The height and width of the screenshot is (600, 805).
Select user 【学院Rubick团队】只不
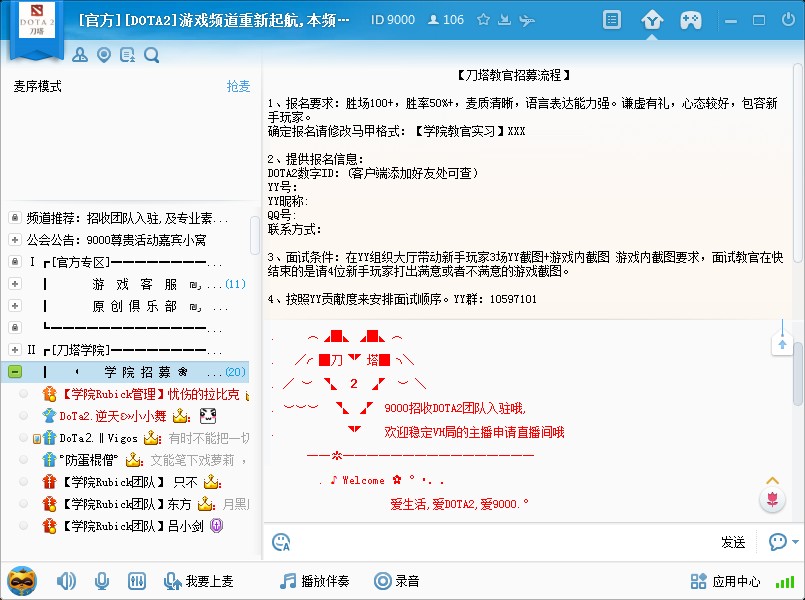126,482
